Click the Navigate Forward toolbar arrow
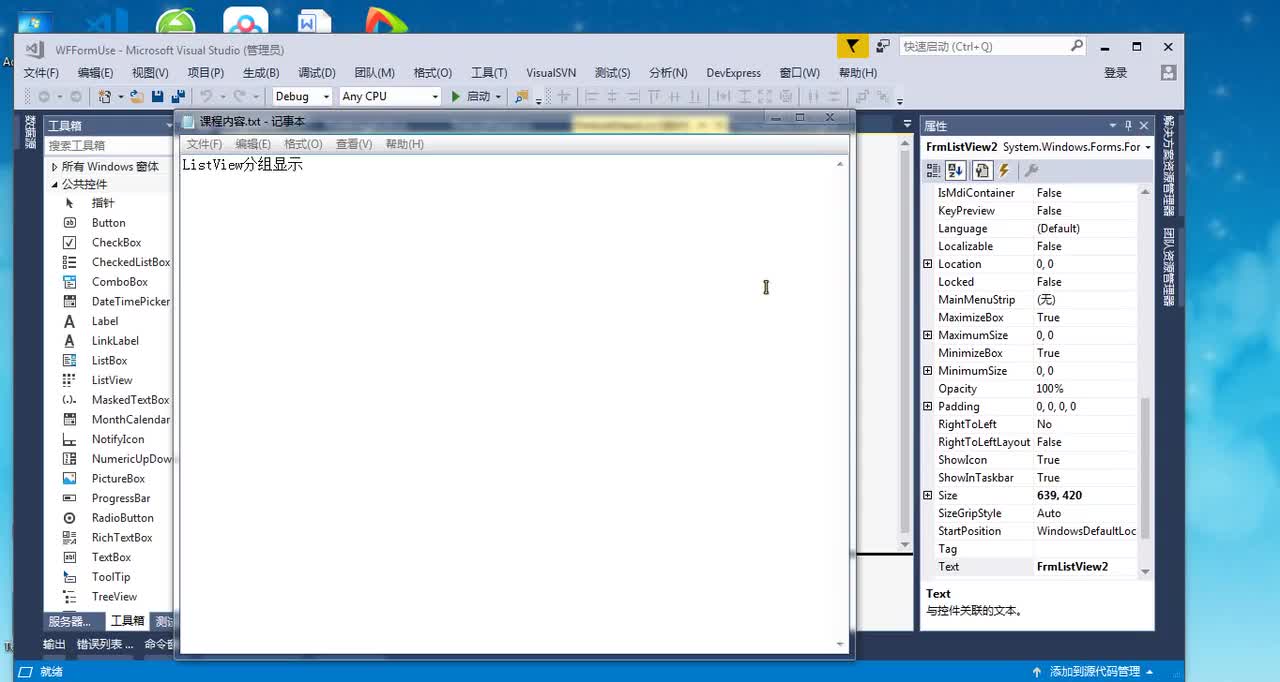This screenshot has width=1280, height=682. tap(75, 96)
